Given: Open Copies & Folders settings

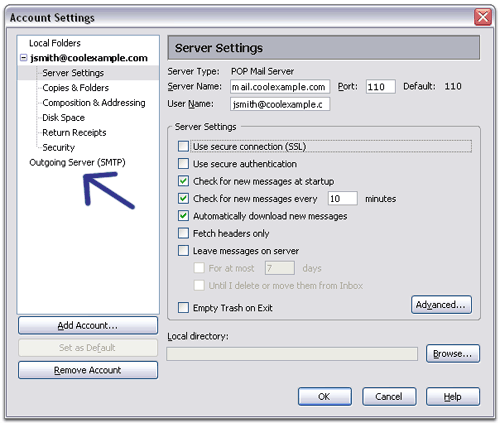Looking at the screenshot, I should [76, 88].
